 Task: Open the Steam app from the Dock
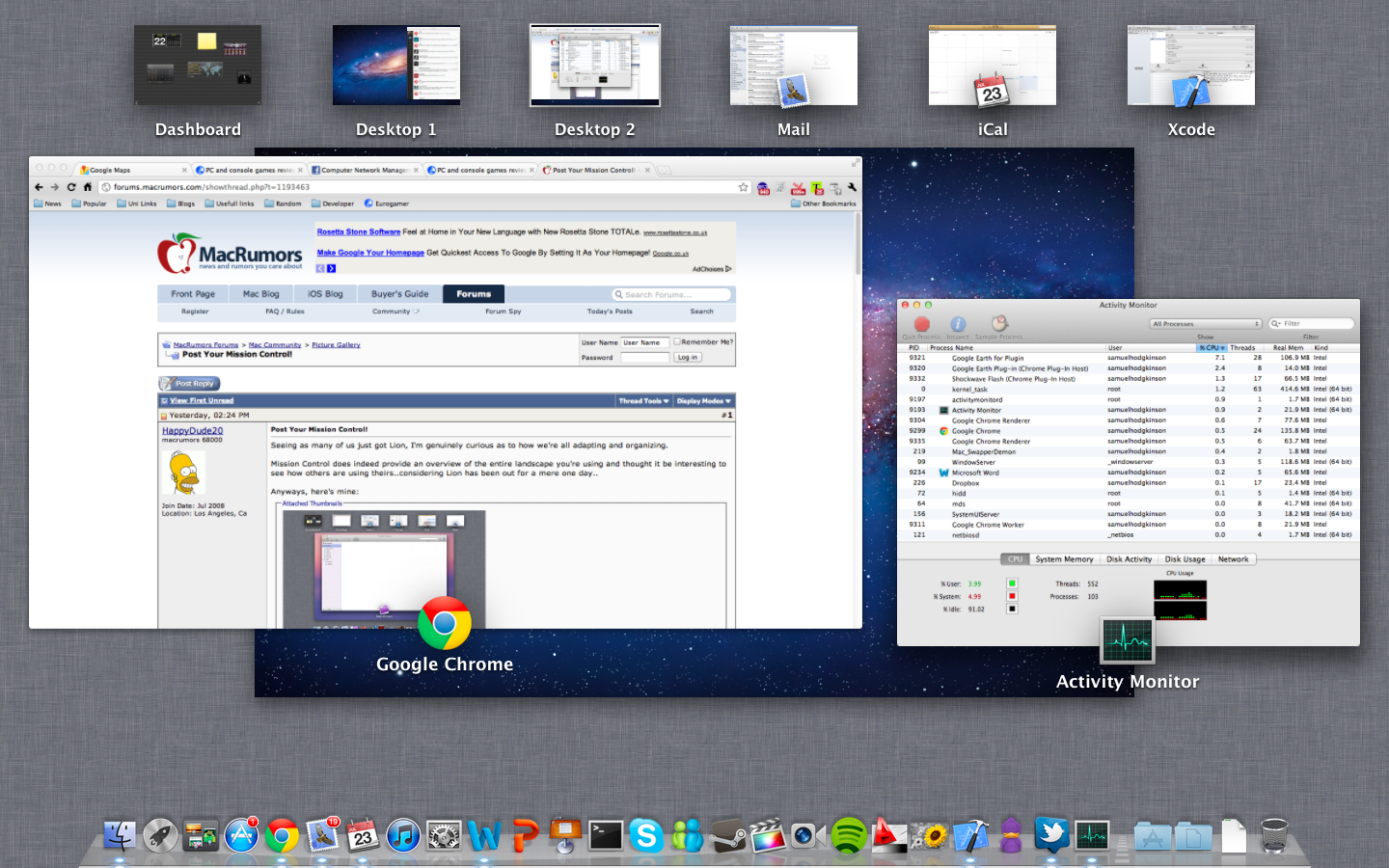pos(727,835)
